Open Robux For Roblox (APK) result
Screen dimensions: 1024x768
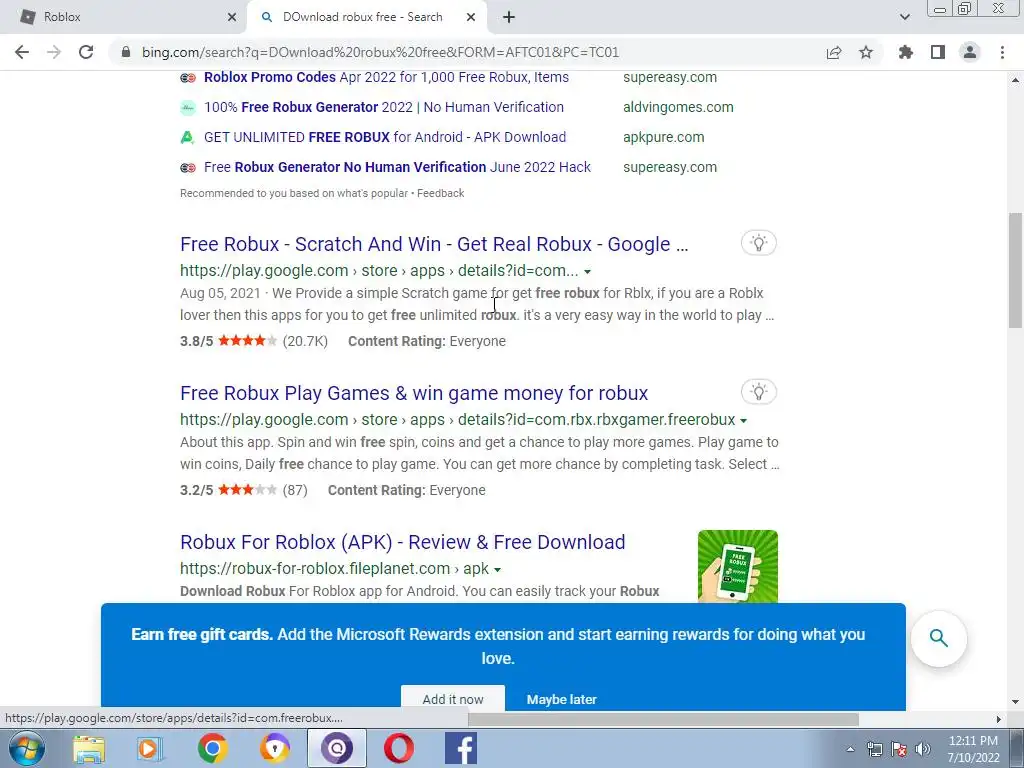point(402,542)
